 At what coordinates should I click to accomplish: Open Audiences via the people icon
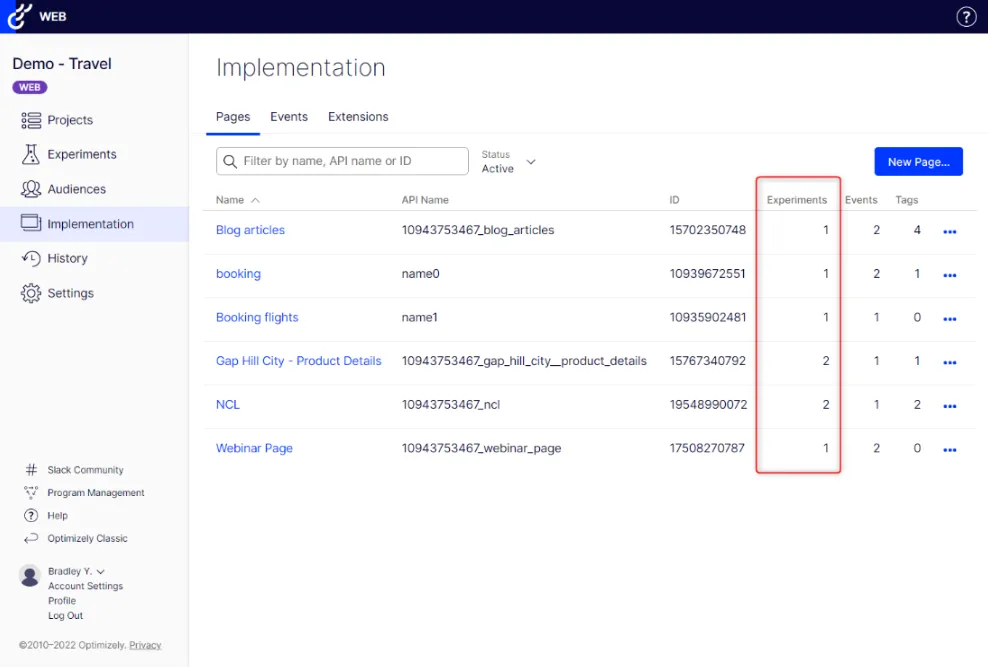tap(31, 189)
